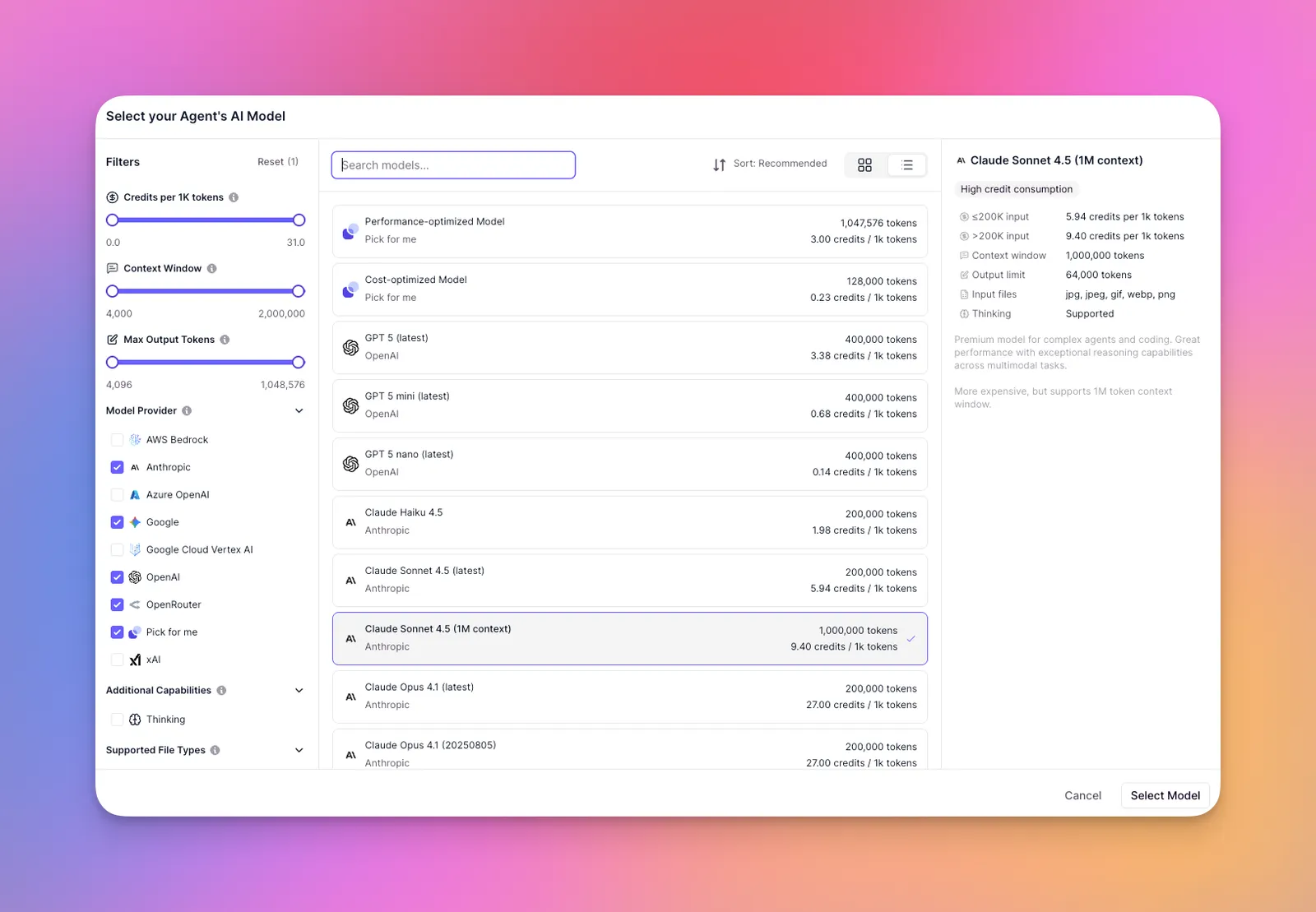Switch to list view layout
Screen dimensions: 1316x912
906,165
